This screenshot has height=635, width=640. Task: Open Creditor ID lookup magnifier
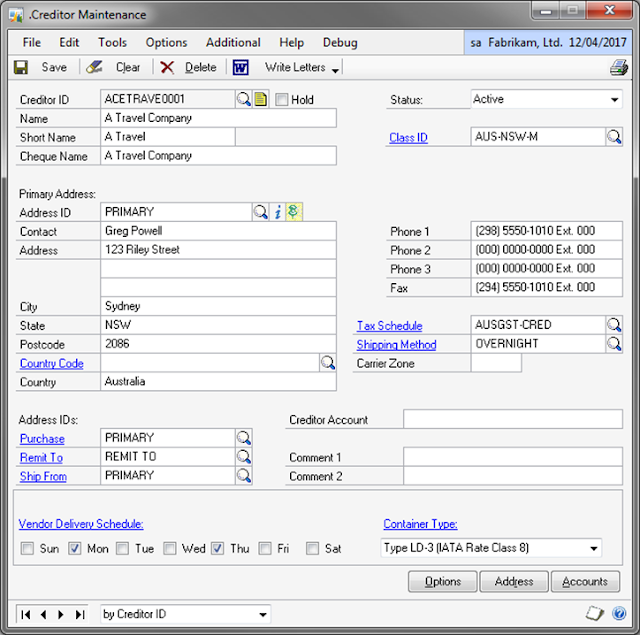click(x=244, y=99)
